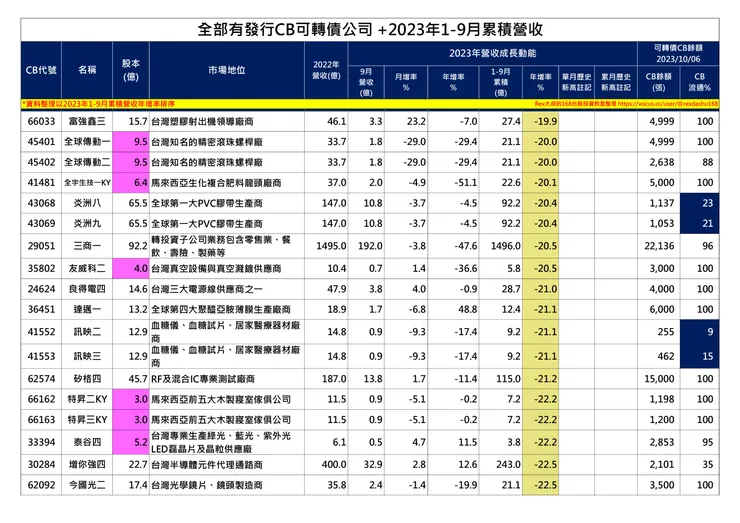Click the CB流通% column header

point(699,82)
